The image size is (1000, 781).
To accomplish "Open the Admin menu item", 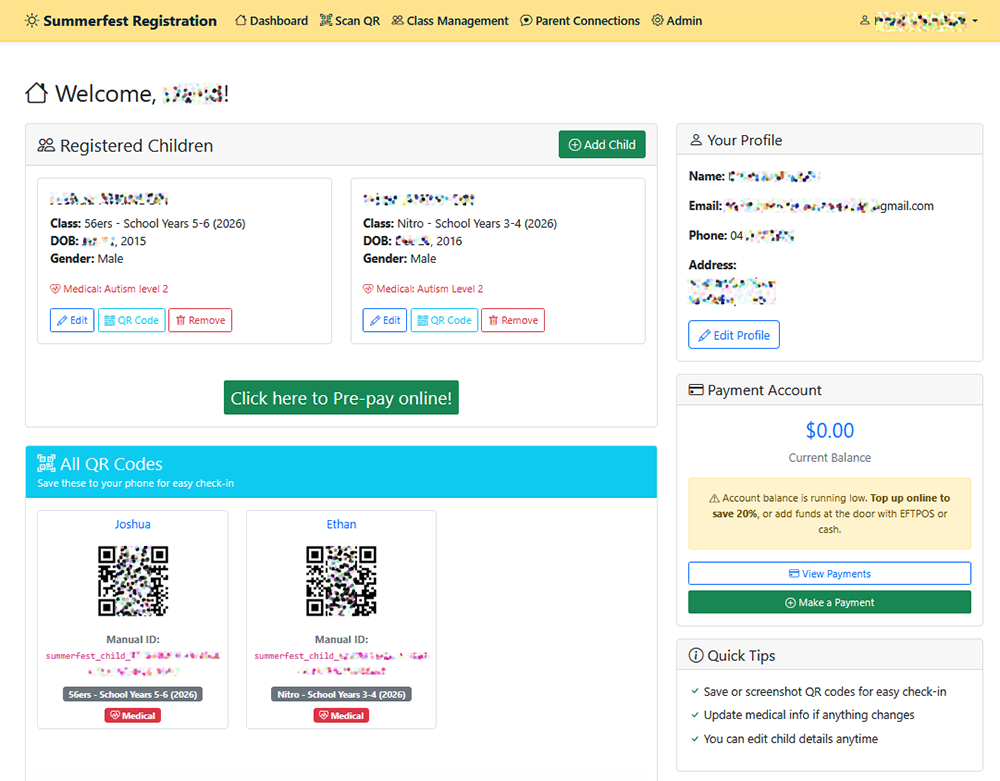I will [677, 20].
